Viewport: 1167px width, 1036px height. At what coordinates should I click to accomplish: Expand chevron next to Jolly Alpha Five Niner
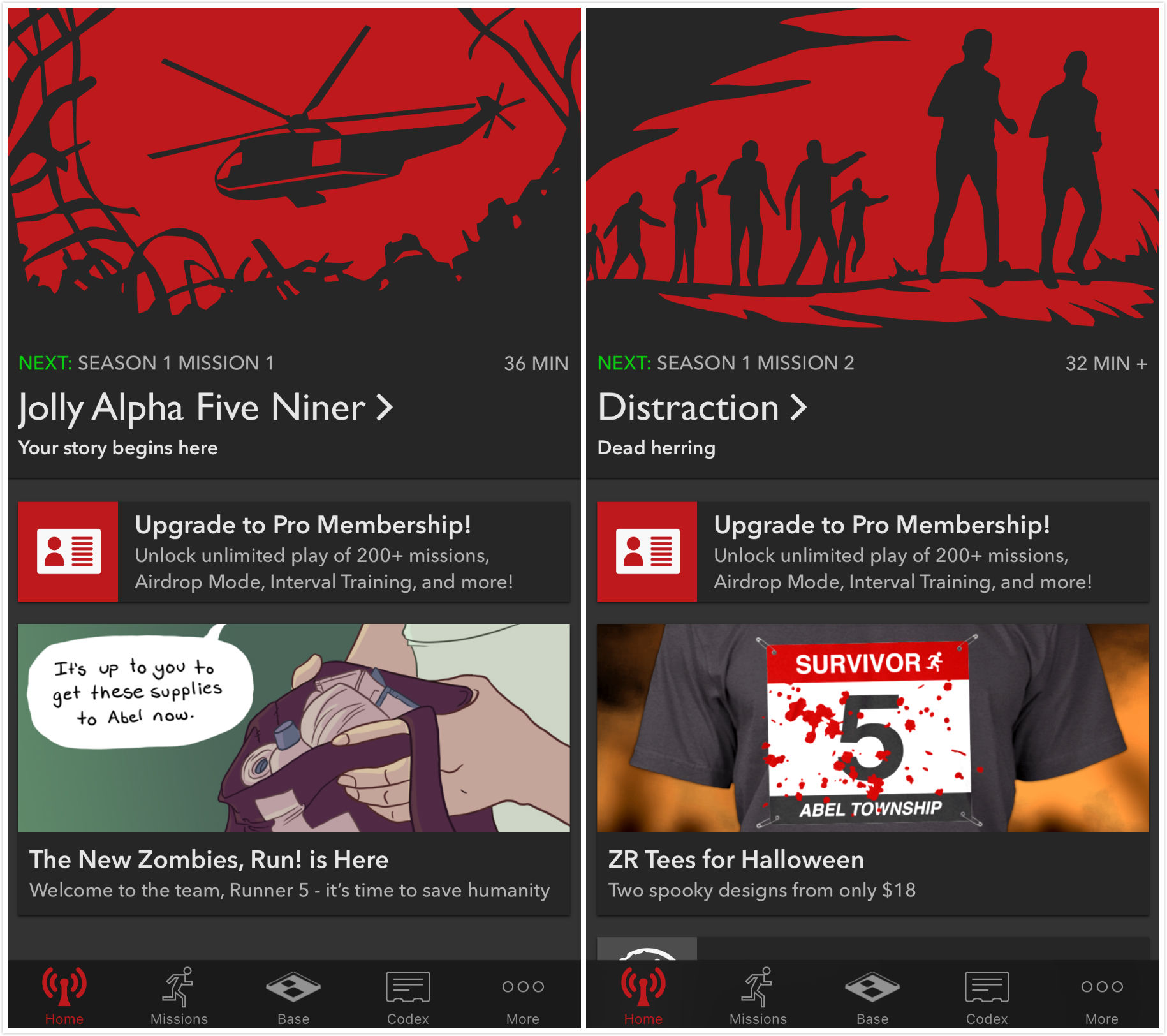[x=385, y=407]
